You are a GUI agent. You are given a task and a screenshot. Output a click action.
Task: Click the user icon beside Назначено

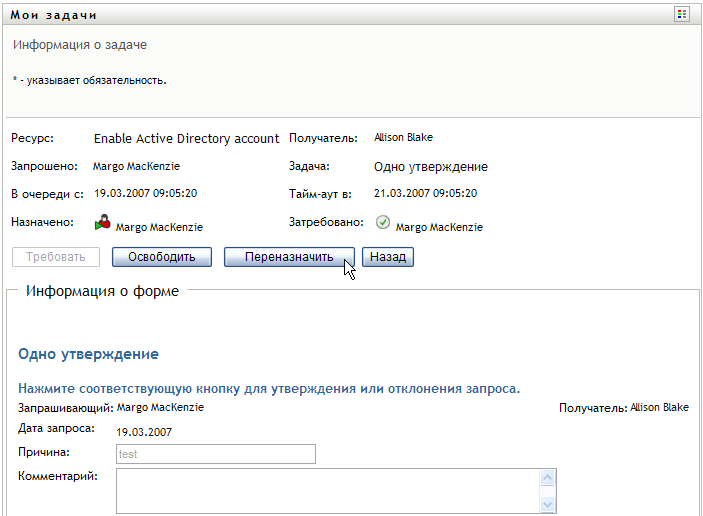102,224
